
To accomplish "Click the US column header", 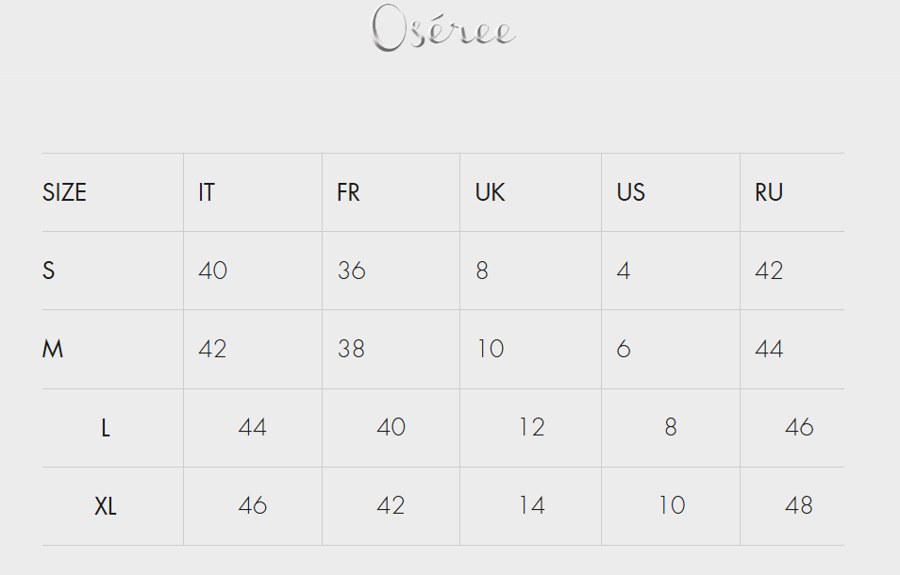I will 631,192.
